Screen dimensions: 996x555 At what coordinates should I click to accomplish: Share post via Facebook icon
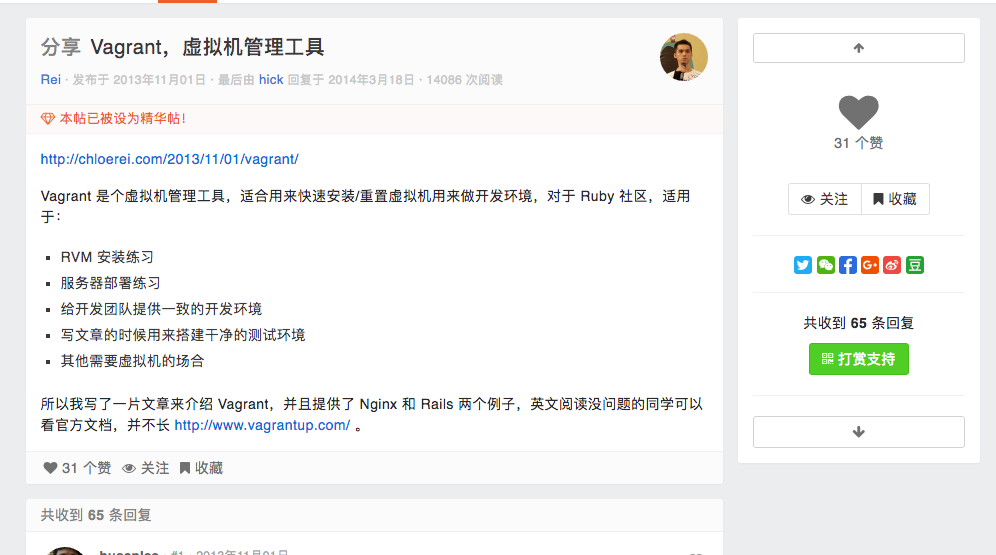click(x=847, y=265)
